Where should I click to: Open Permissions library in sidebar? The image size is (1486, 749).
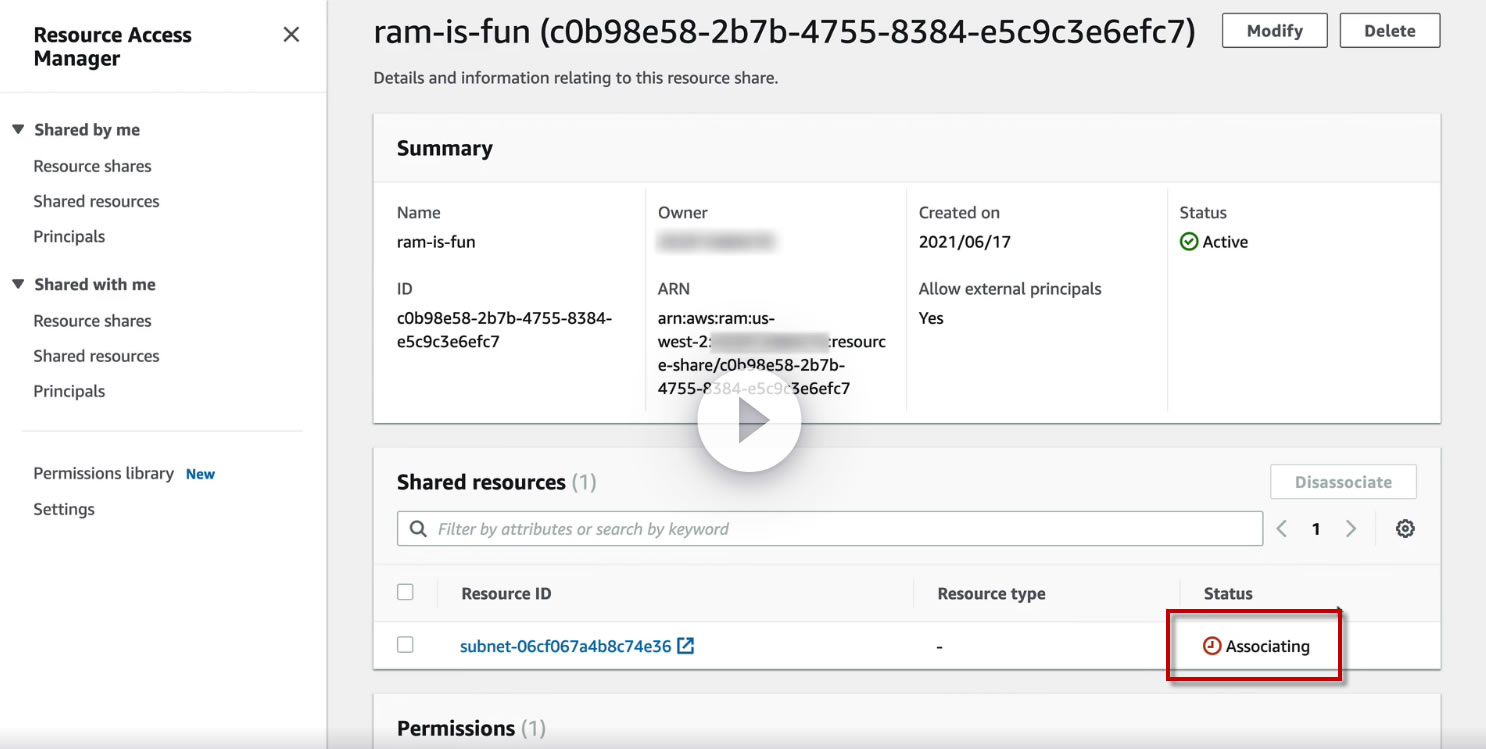104,473
